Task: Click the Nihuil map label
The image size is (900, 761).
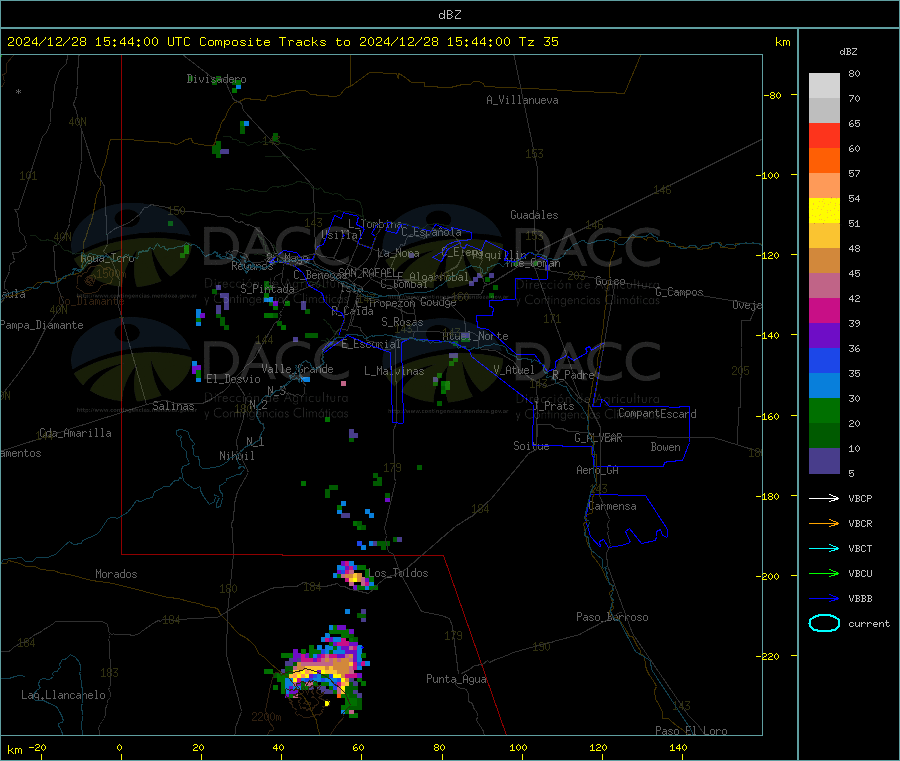Action: [x=236, y=456]
